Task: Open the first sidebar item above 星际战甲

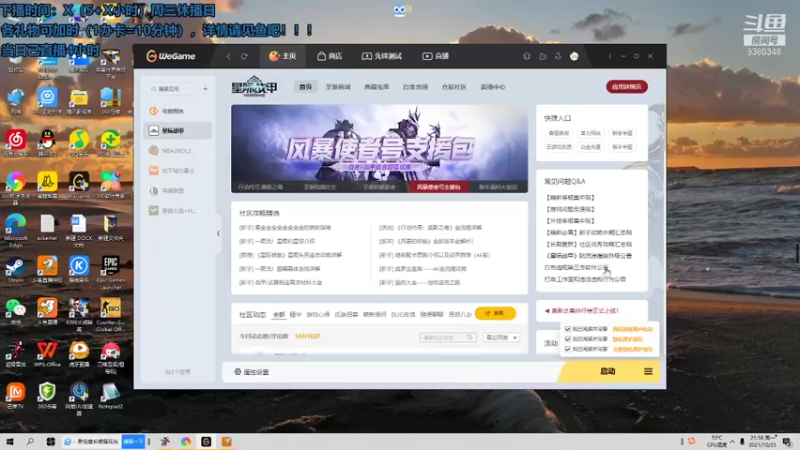Action: [178, 111]
